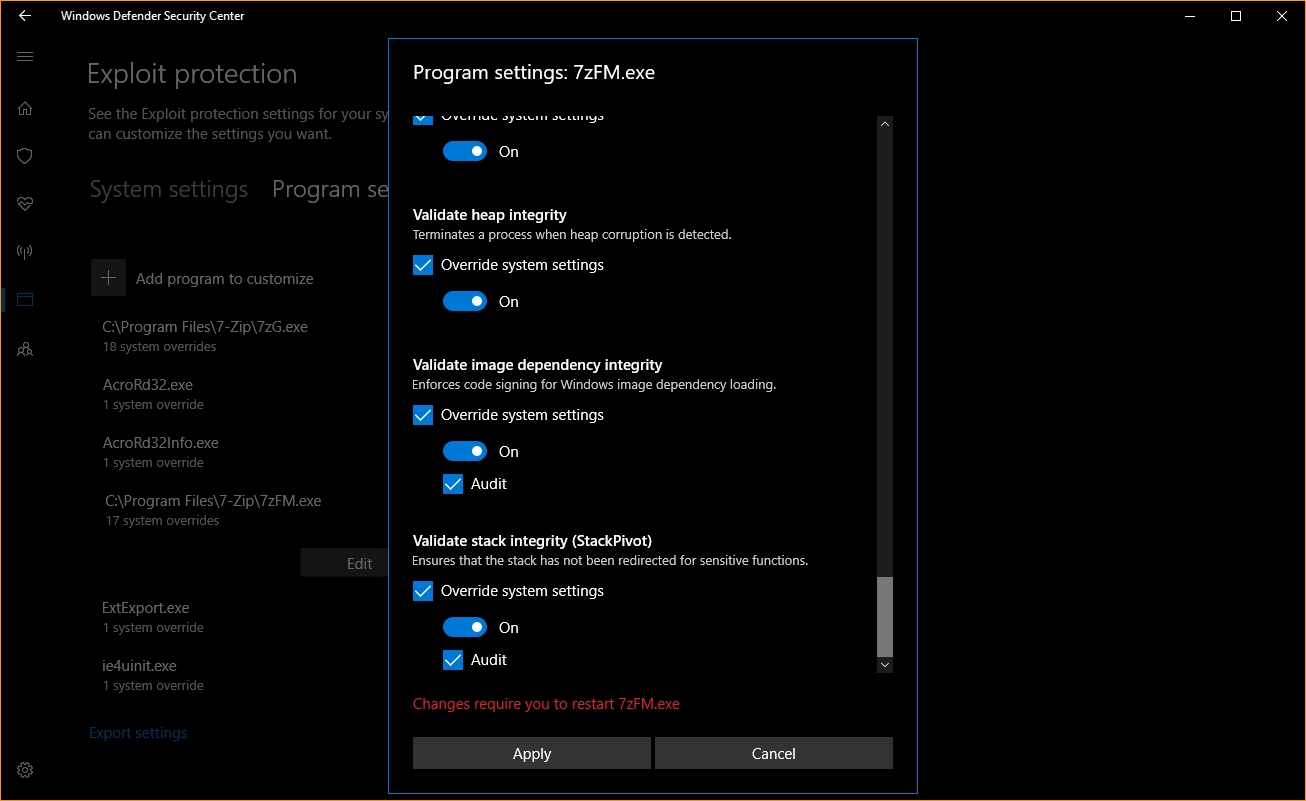Click the 18 system overrides label
The image size is (1306, 801).
pos(160,347)
